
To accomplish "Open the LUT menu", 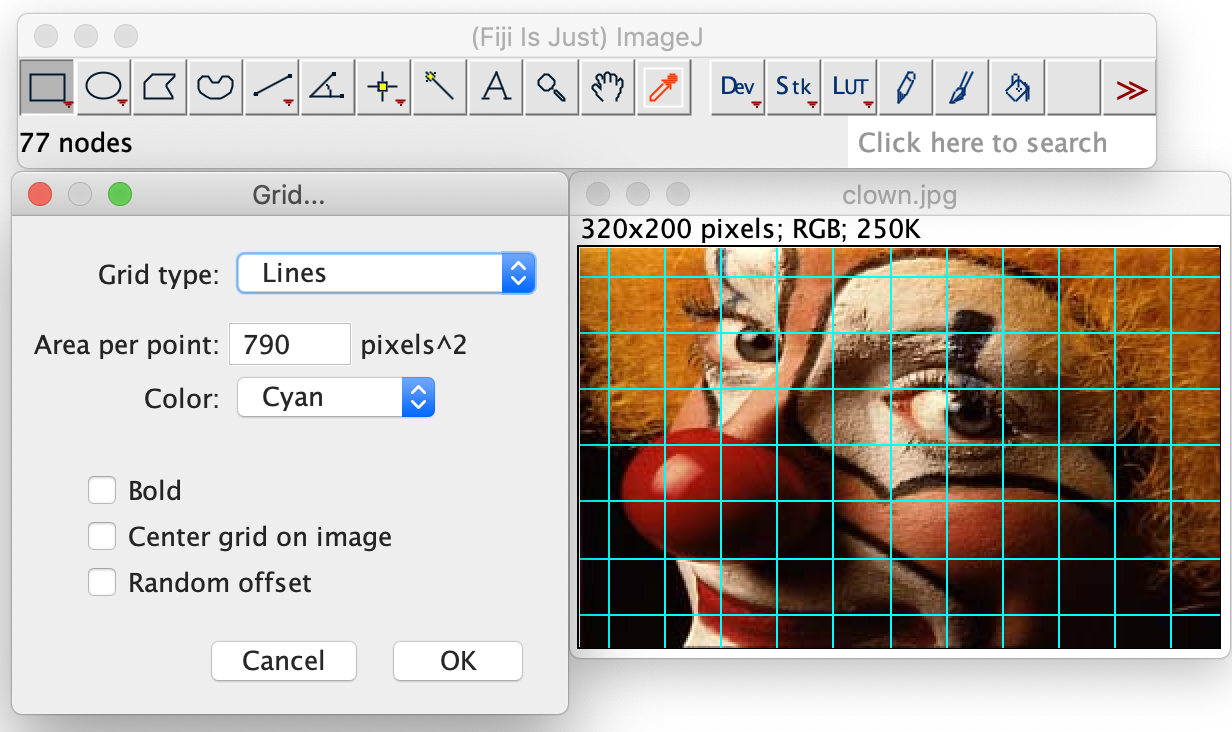I will (x=850, y=87).
